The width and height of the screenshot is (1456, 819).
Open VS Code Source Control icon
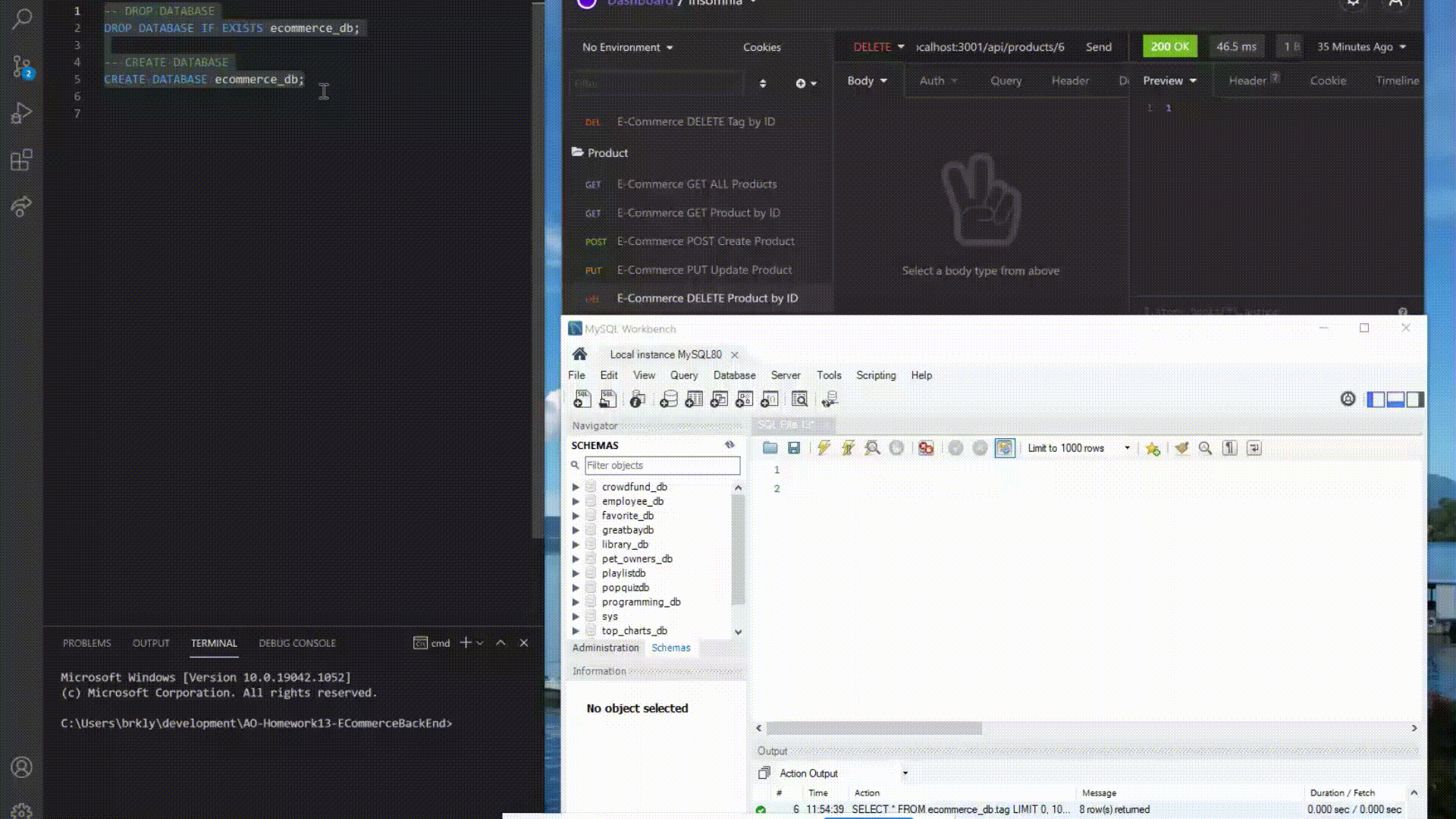[x=22, y=67]
